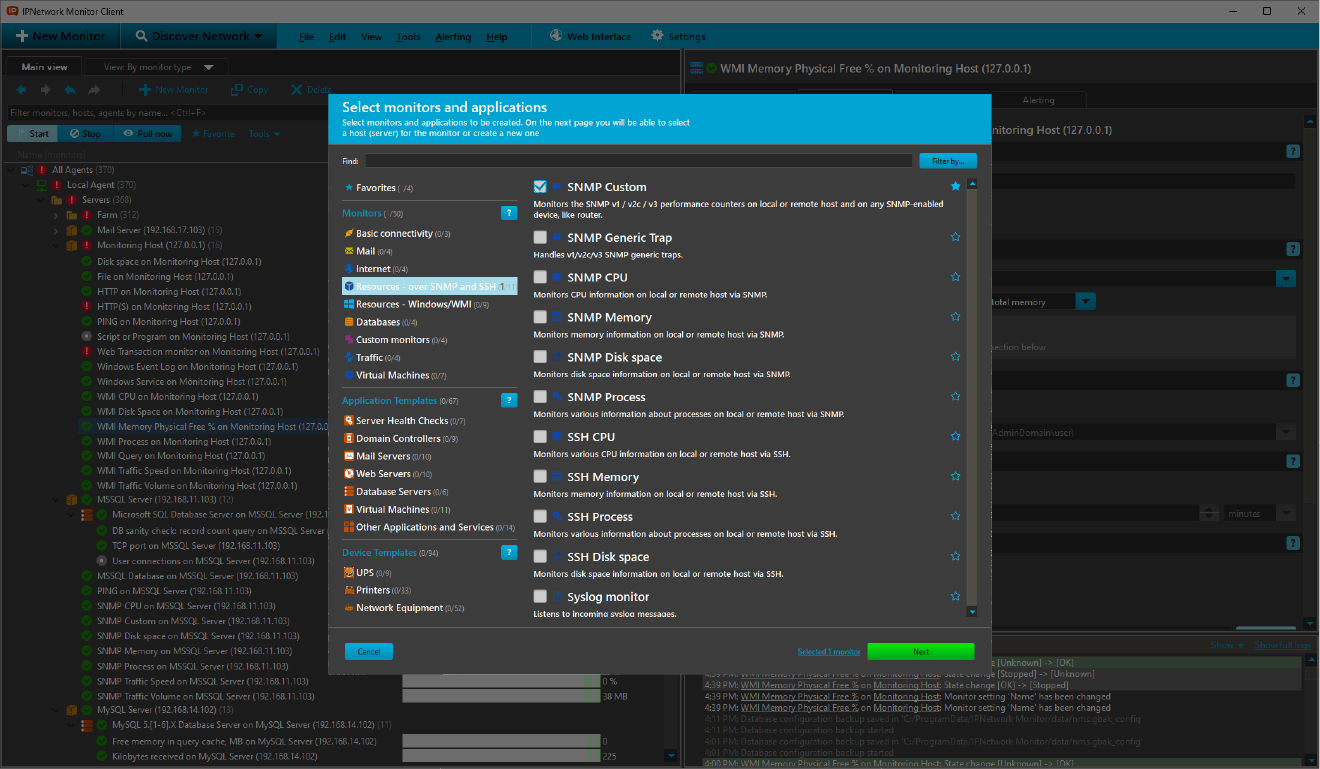Select the Databases category icon

click(x=349, y=322)
